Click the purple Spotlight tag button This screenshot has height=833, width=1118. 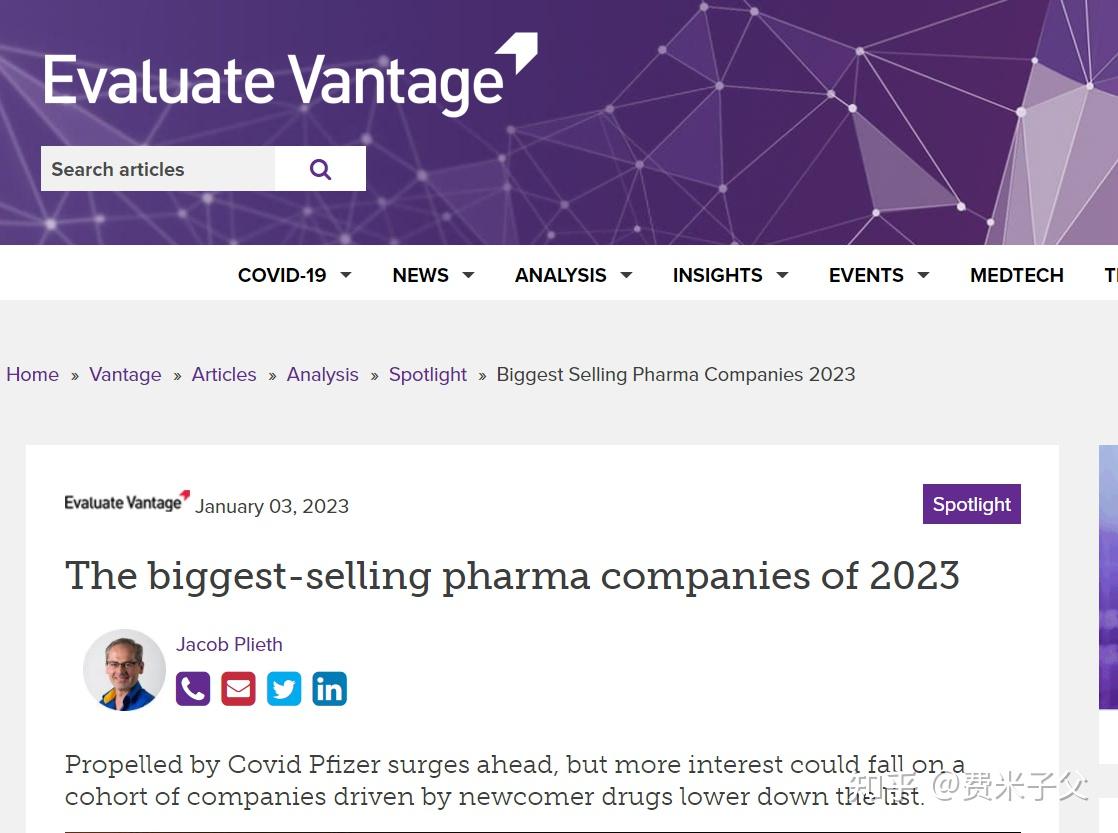click(x=971, y=505)
